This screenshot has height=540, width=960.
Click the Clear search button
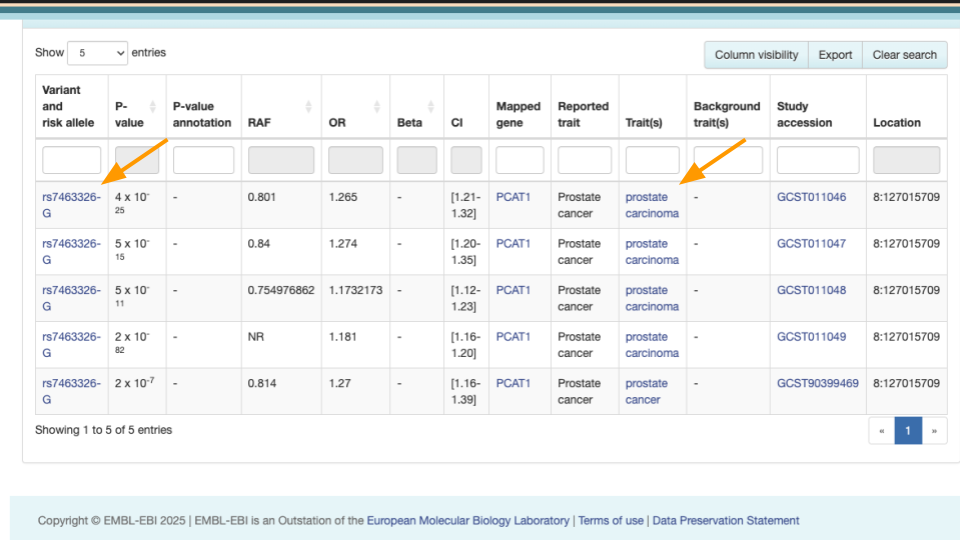pyautogui.click(x=904, y=55)
